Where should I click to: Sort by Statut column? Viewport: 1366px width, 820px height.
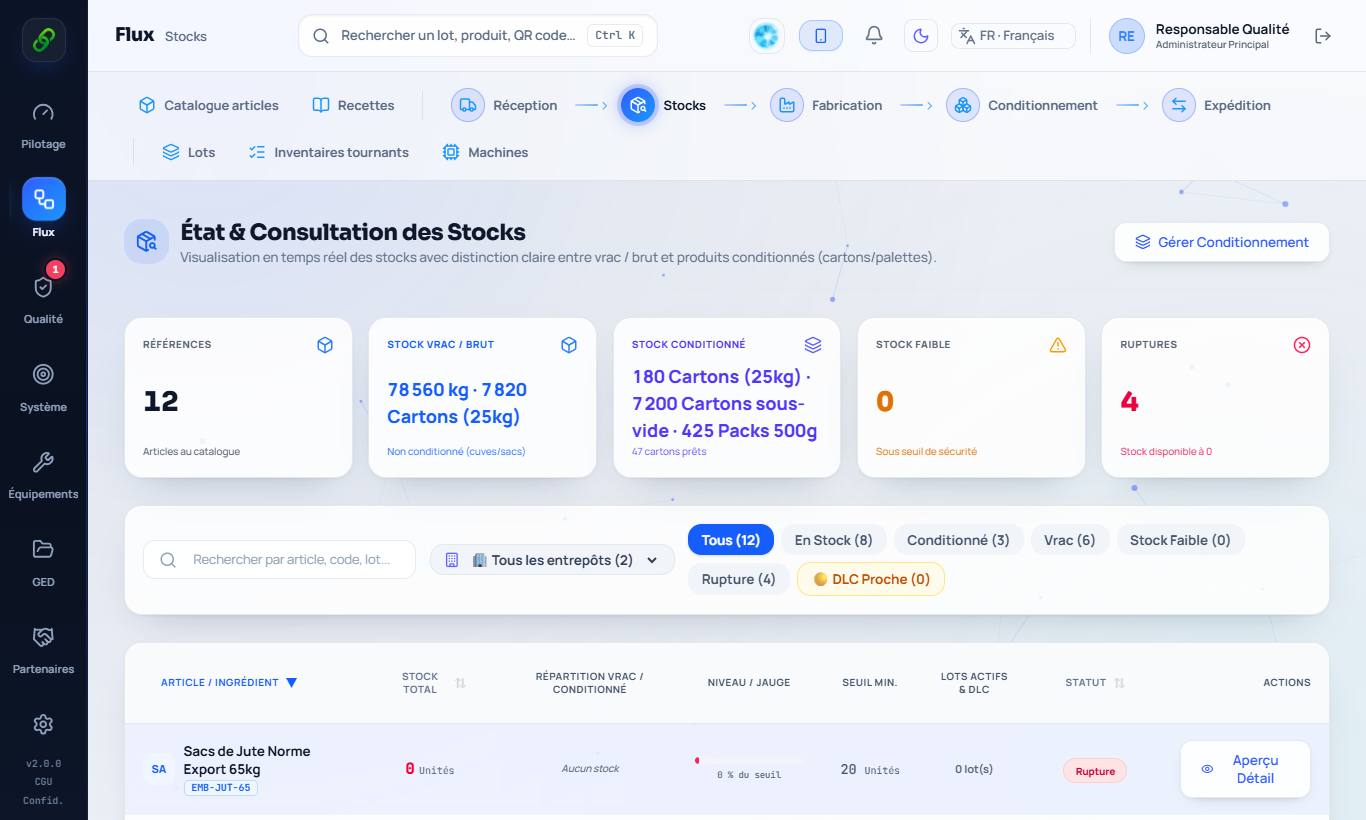pos(1095,683)
